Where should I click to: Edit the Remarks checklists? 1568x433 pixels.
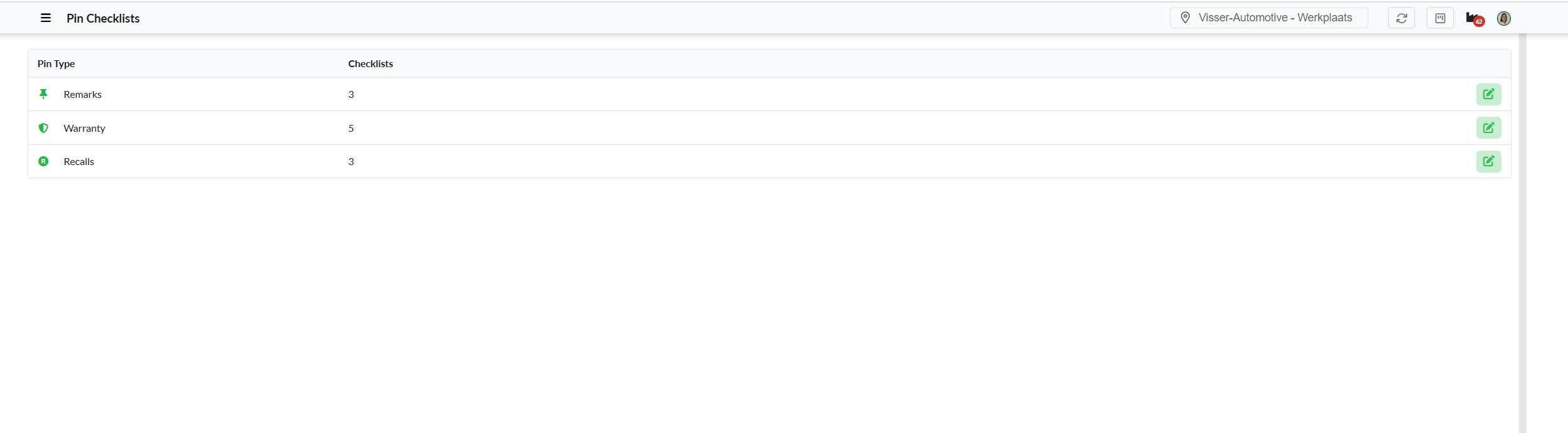(x=1488, y=94)
